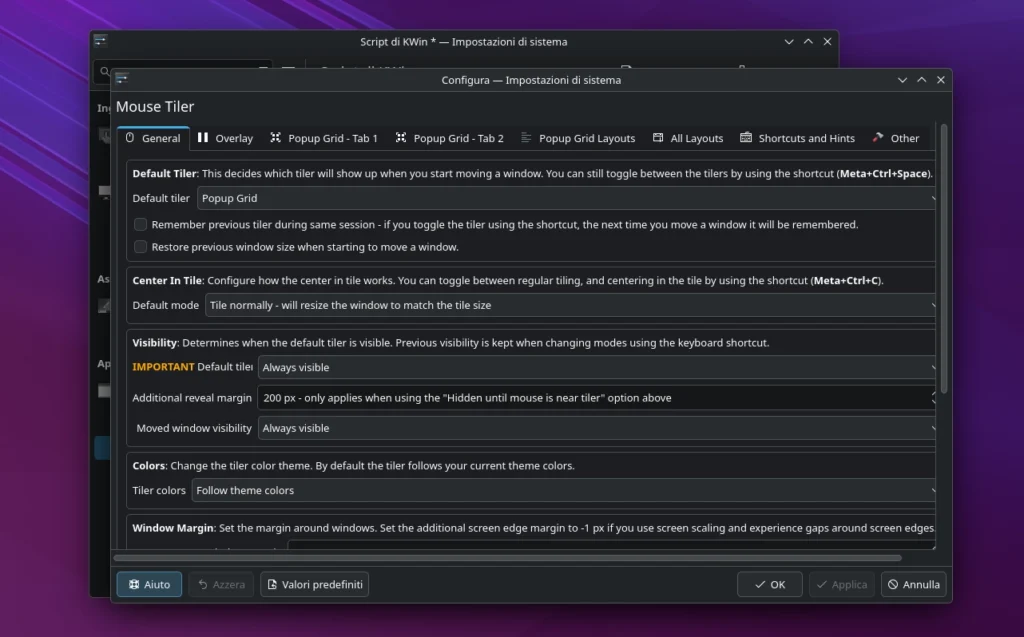Change the Tiler colors dropdown

point(565,490)
